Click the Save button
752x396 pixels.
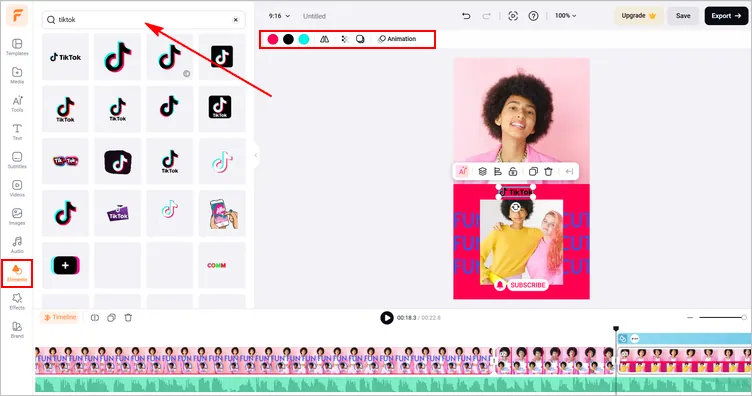click(x=683, y=16)
